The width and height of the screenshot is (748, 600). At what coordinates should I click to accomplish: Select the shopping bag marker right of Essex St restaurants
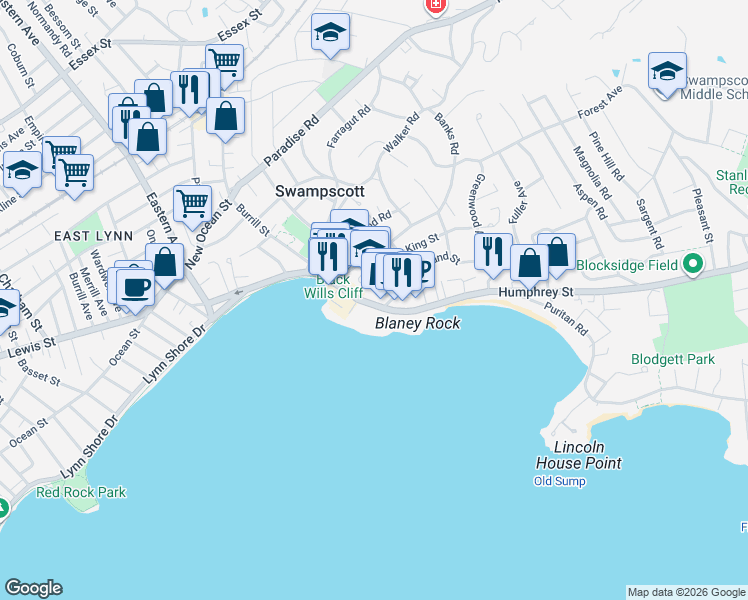coord(226,116)
